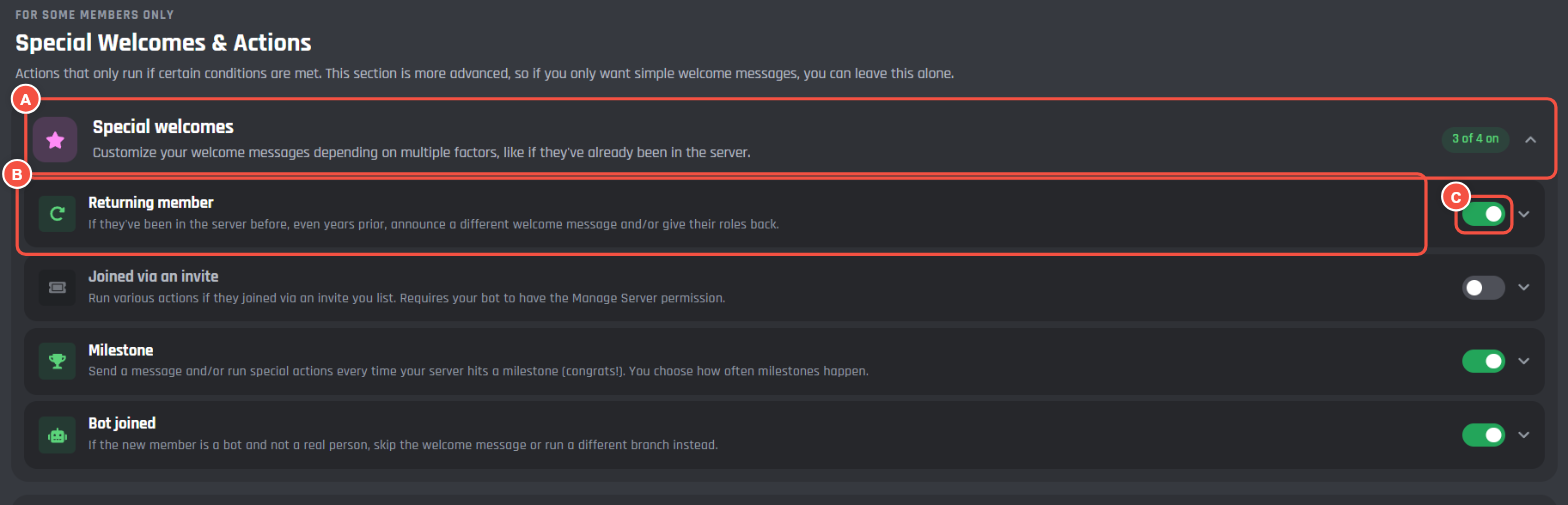The width and height of the screenshot is (1568, 505).
Task: Select the Joined via an invite title
Action: pyautogui.click(x=153, y=276)
